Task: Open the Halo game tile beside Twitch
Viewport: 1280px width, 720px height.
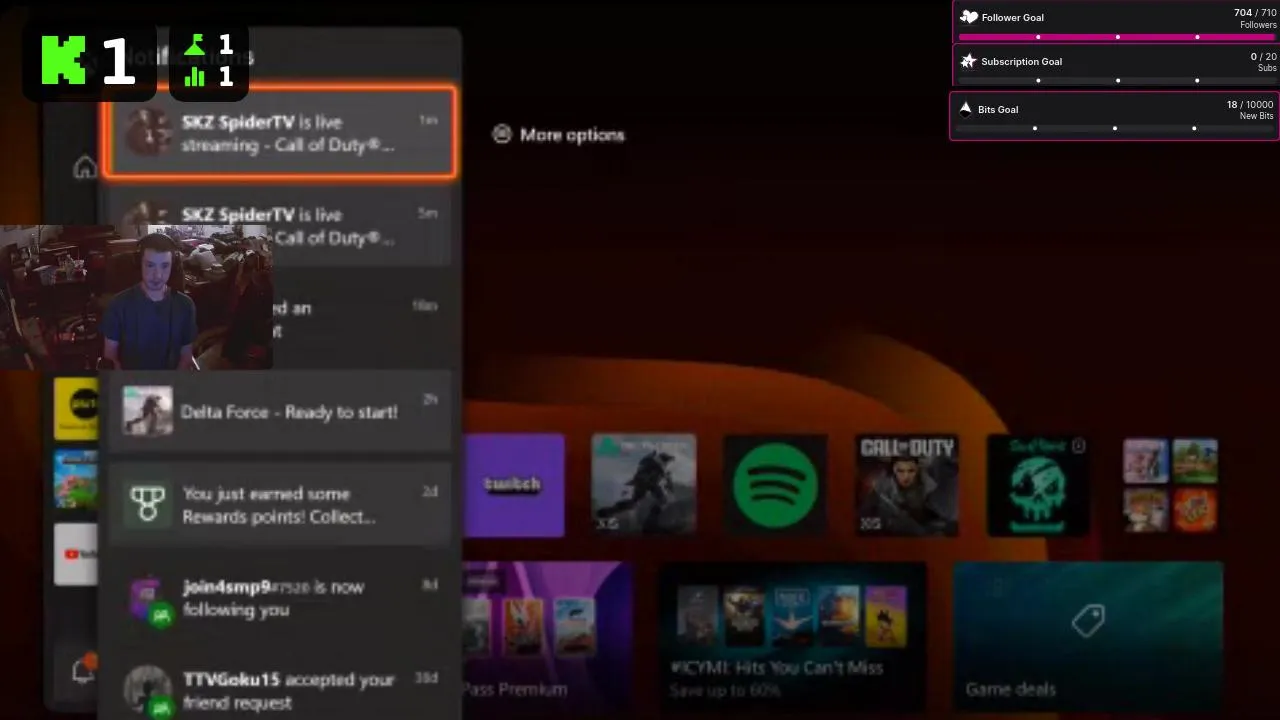Action: coord(643,485)
